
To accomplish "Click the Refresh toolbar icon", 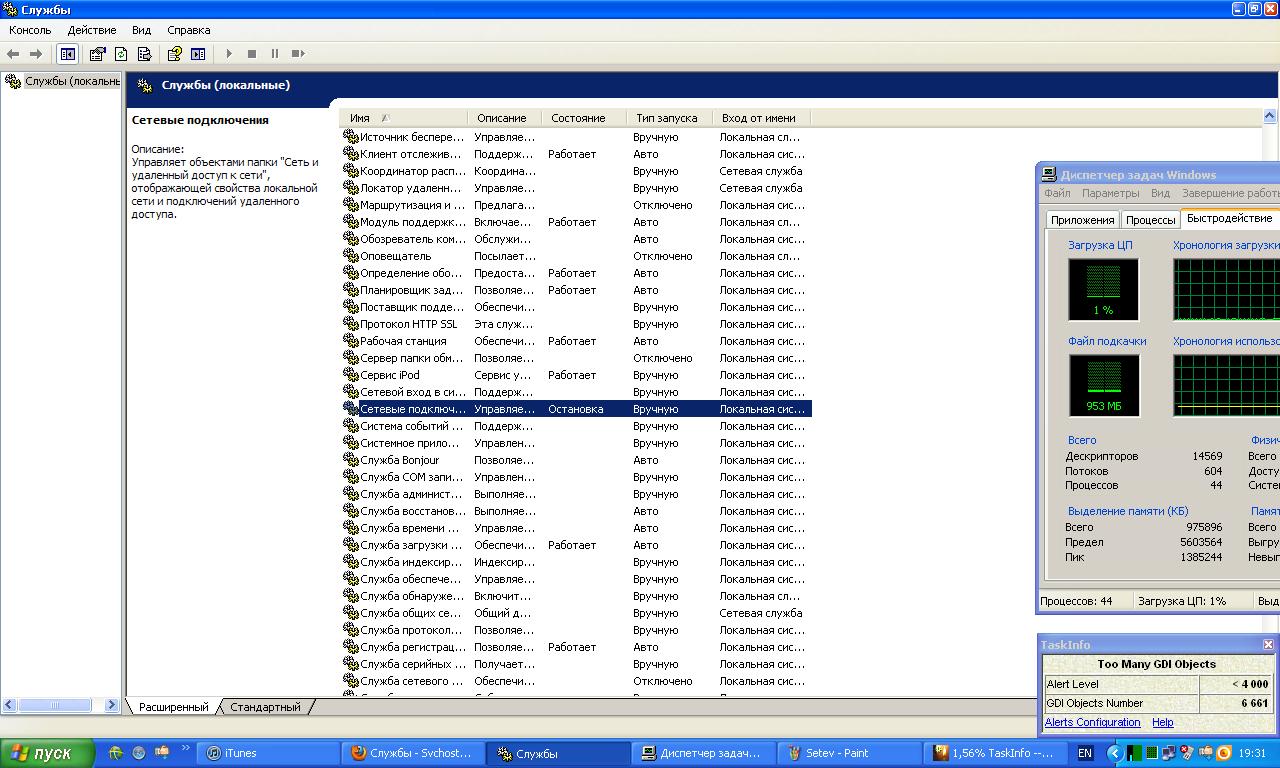I will point(121,54).
